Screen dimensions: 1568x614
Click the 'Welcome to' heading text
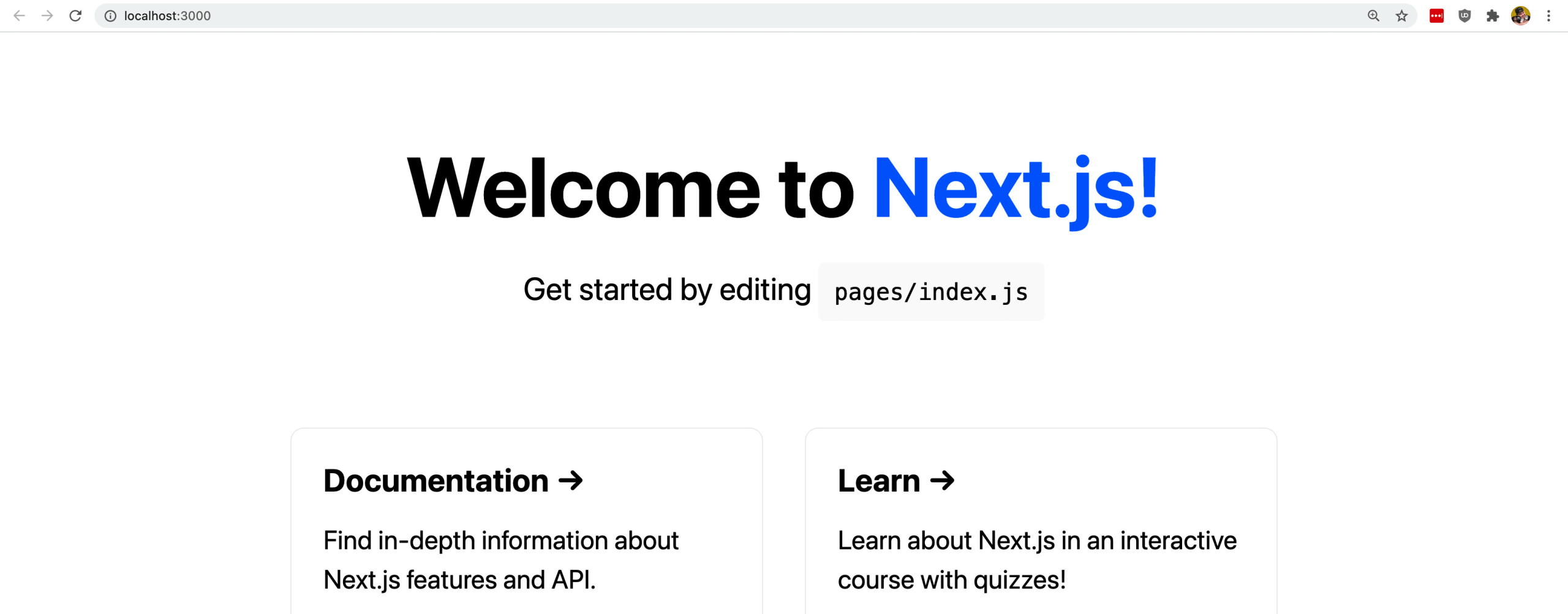(x=631, y=189)
